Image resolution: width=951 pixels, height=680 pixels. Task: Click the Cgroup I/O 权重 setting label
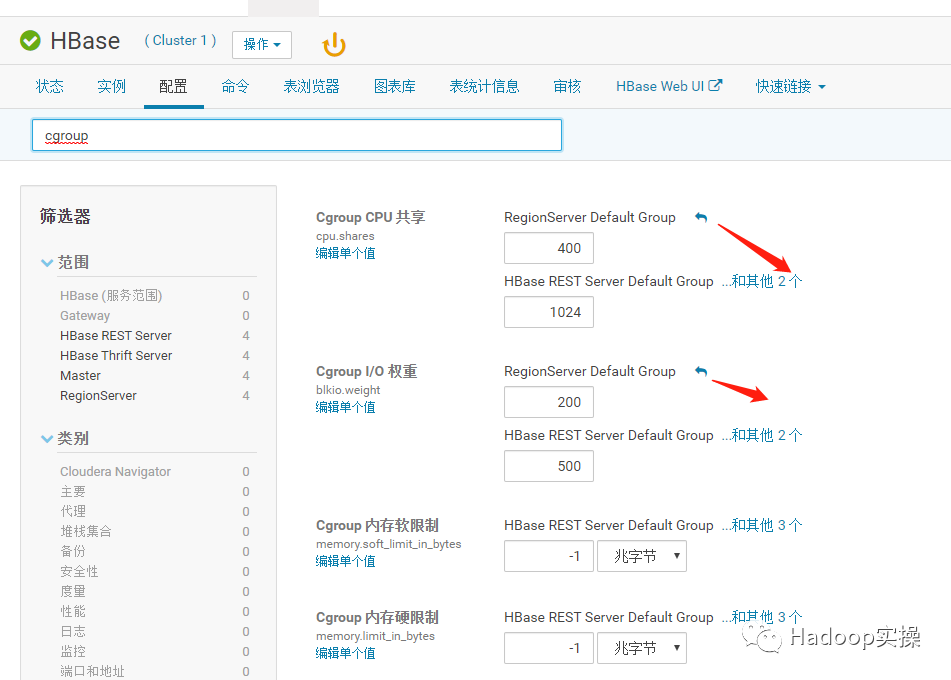(366, 372)
